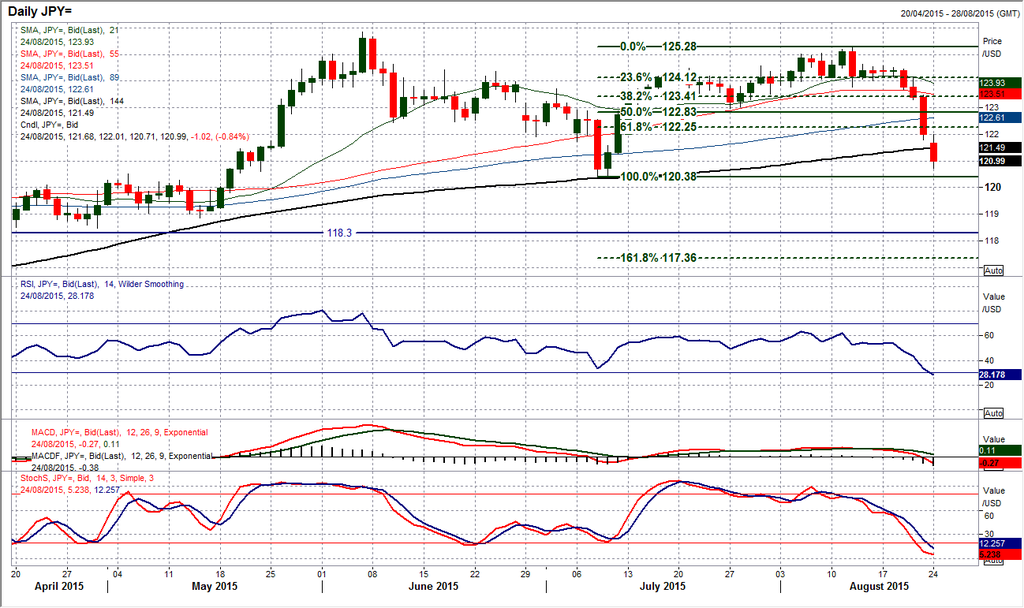
Task: Click the black 121.49 price tag
Action: [x=1000, y=148]
